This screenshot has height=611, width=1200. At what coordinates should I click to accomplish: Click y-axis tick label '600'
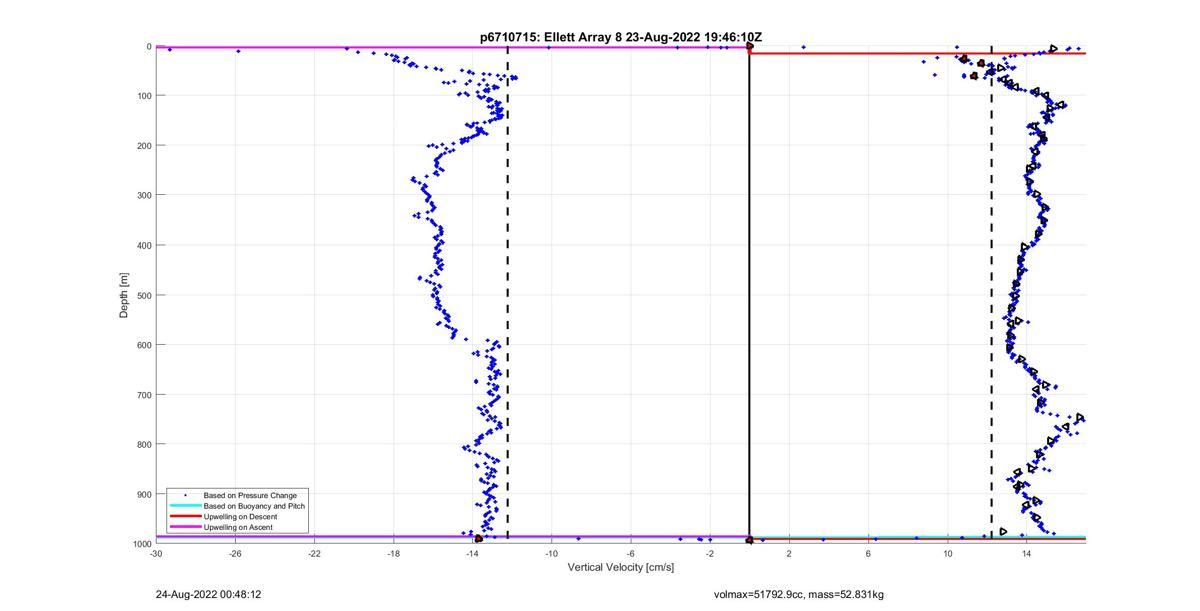coord(143,345)
